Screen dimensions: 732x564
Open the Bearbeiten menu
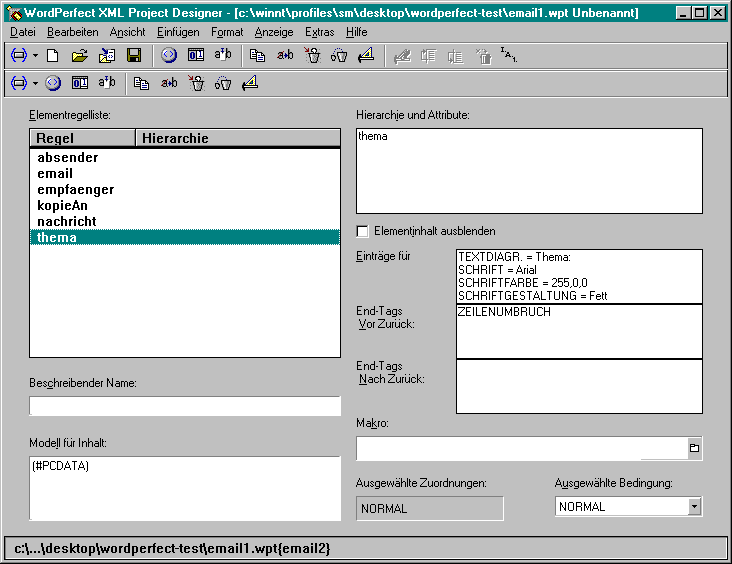(73, 32)
